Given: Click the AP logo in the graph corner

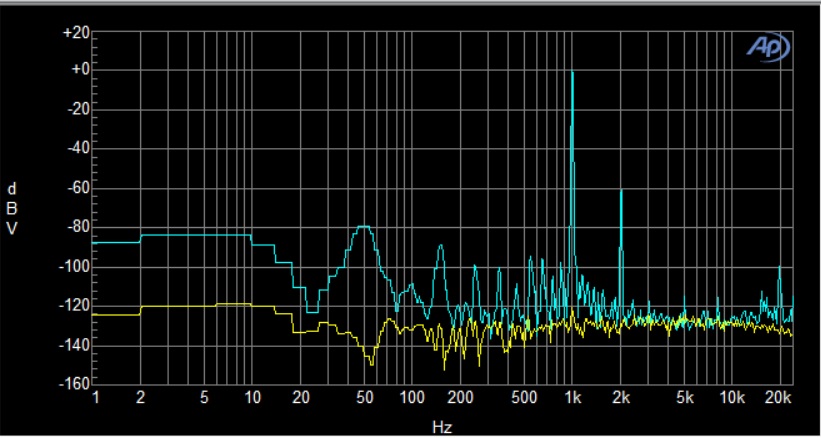Looking at the screenshot, I should [768, 47].
